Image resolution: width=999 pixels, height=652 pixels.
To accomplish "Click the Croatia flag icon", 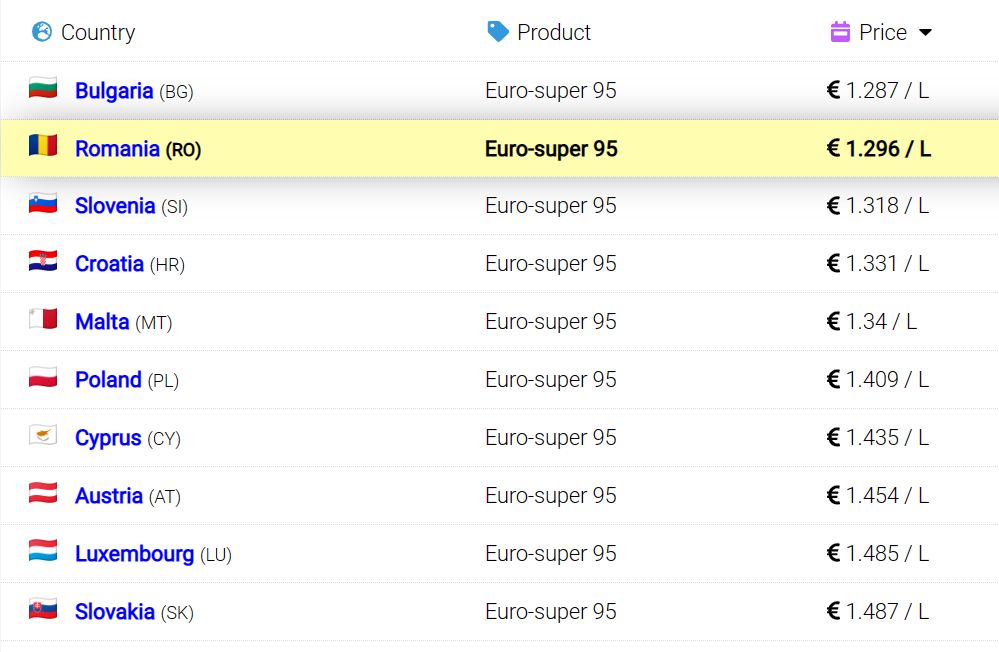I will pyautogui.click(x=43, y=261).
